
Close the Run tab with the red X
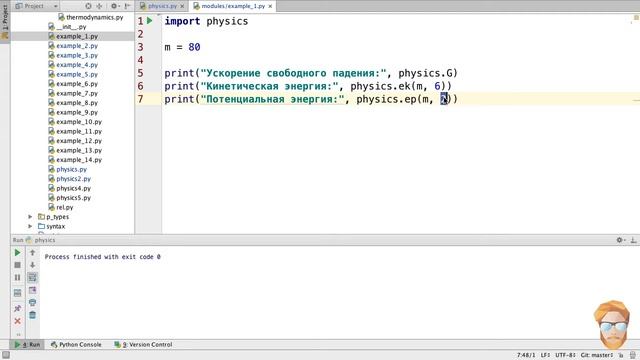[x=17, y=321]
